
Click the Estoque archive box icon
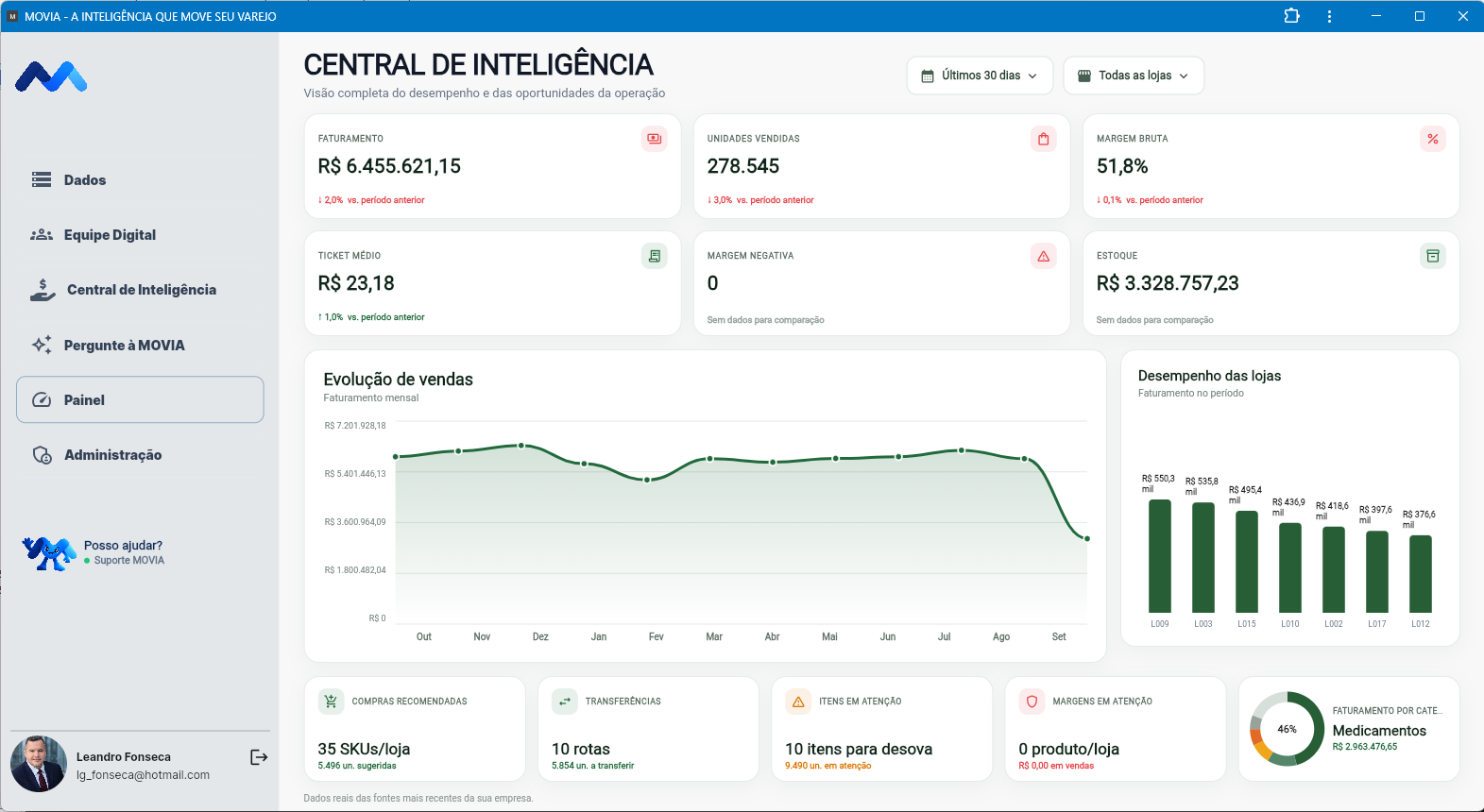pos(1433,256)
